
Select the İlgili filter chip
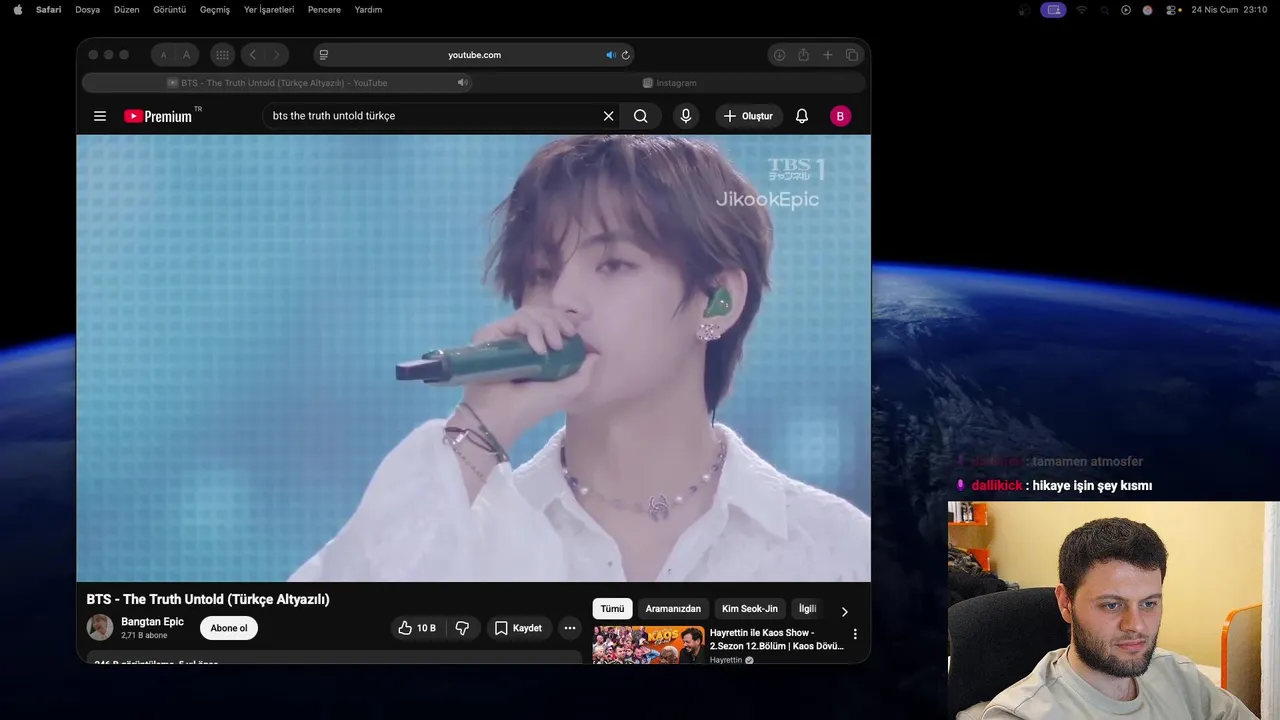(x=807, y=609)
